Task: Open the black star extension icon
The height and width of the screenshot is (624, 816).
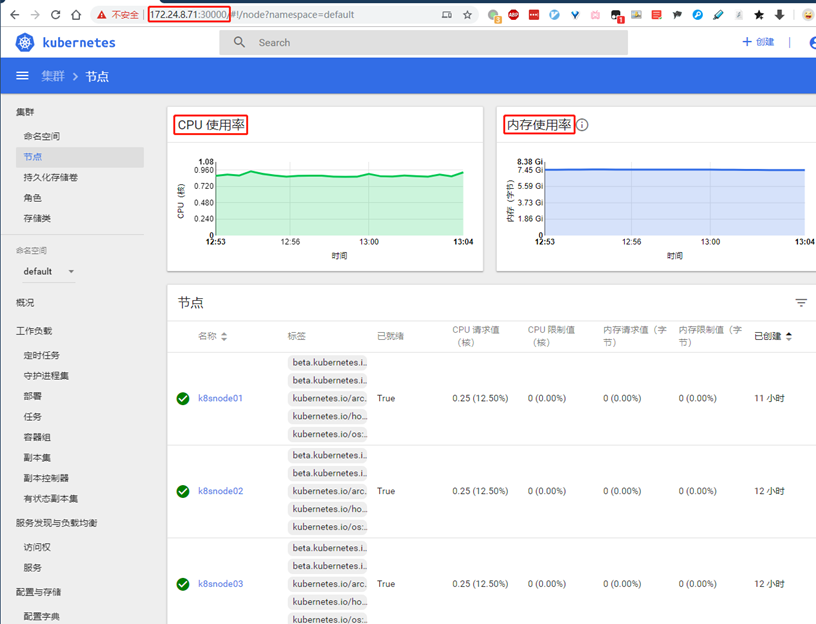Action: pyautogui.click(x=759, y=15)
